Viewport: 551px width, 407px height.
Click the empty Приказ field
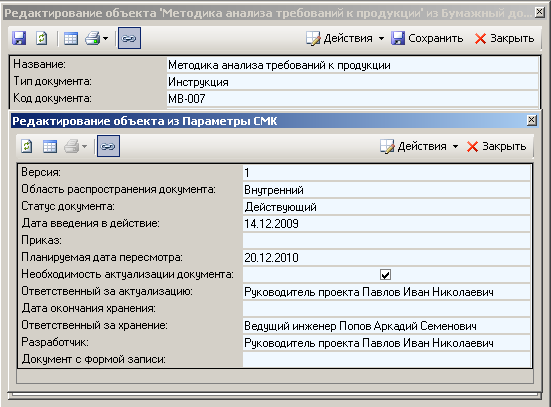click(387, 240)
